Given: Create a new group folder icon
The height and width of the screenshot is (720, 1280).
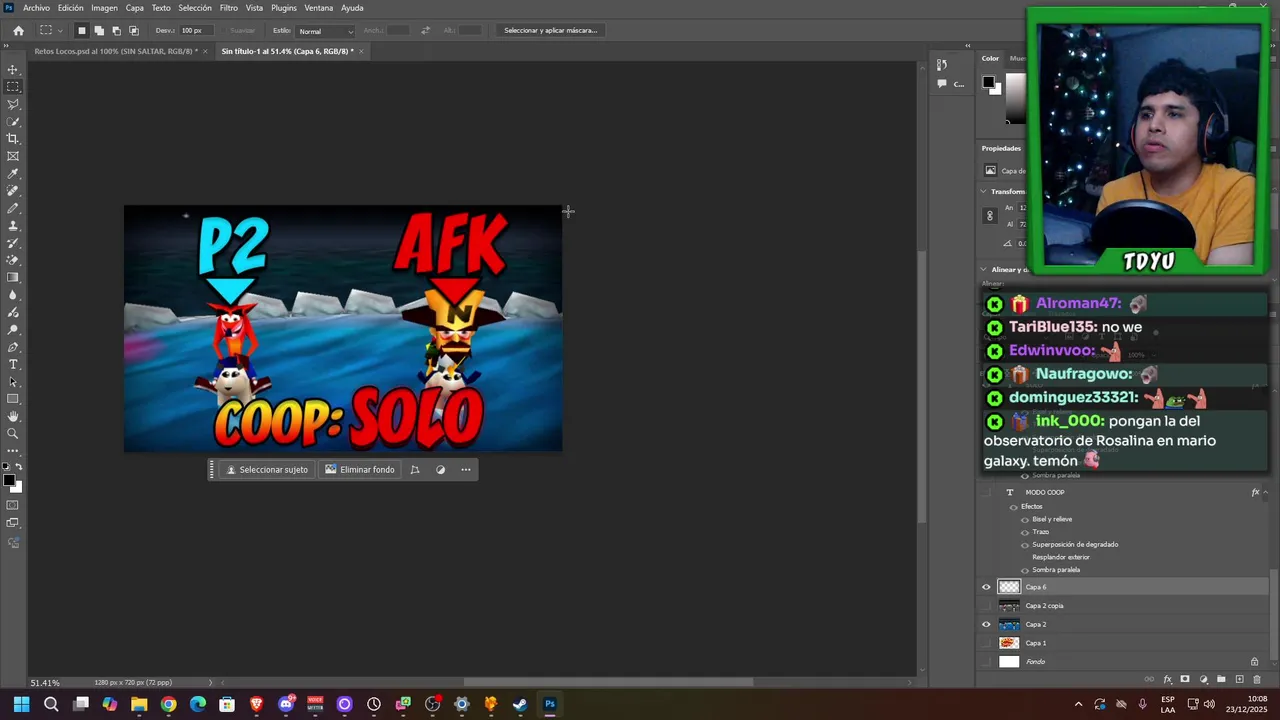Looking at the screenshot, I should 1221,680.
